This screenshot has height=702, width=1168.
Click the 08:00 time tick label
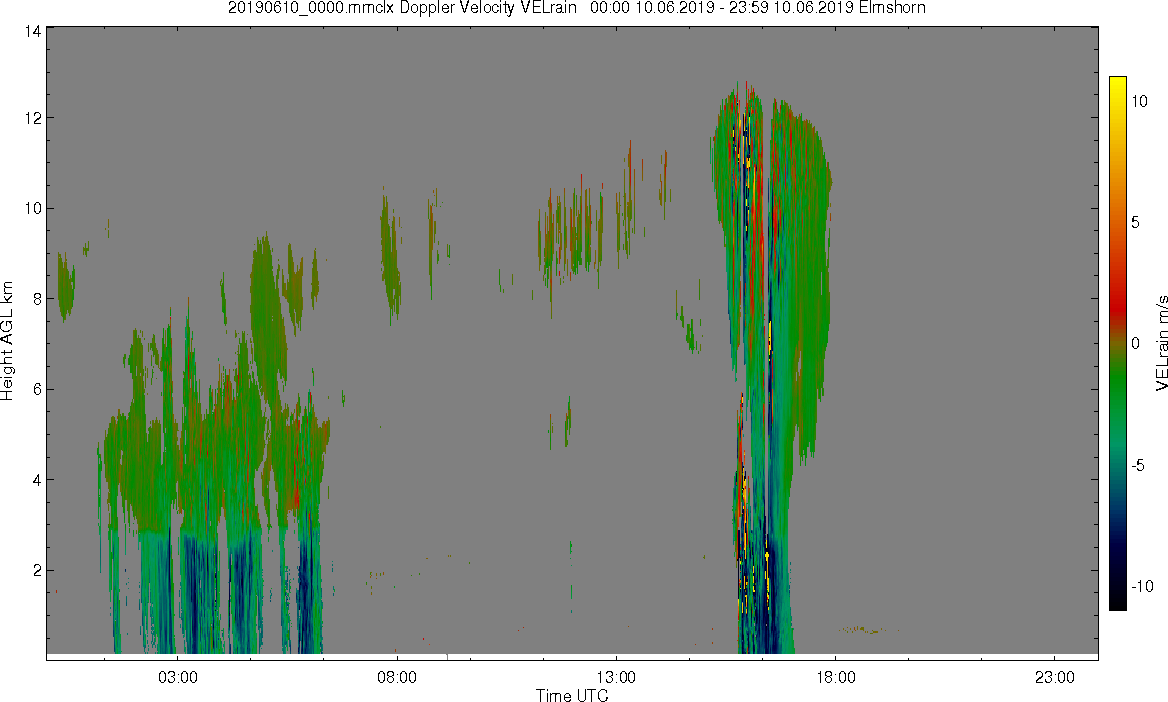(397, 677)
